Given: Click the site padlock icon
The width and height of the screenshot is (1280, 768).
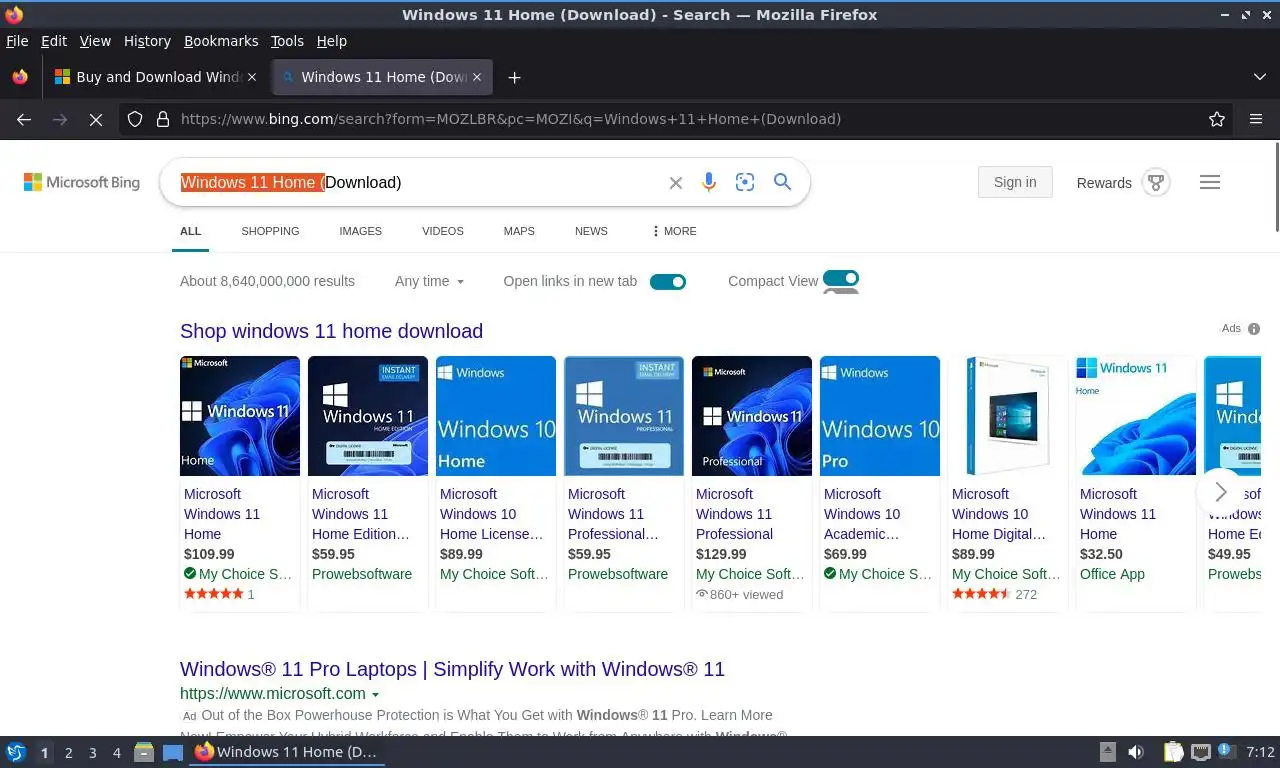Looking at the screenshot, I should [x=163, y=119].
